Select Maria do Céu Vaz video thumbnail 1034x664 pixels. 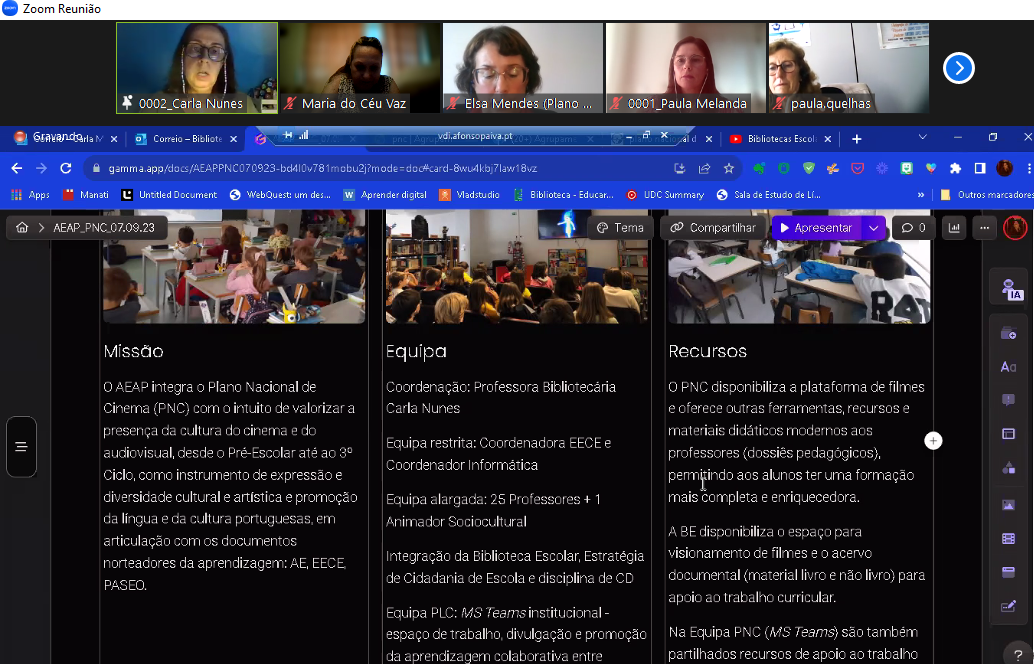click(x=360, y=68)
